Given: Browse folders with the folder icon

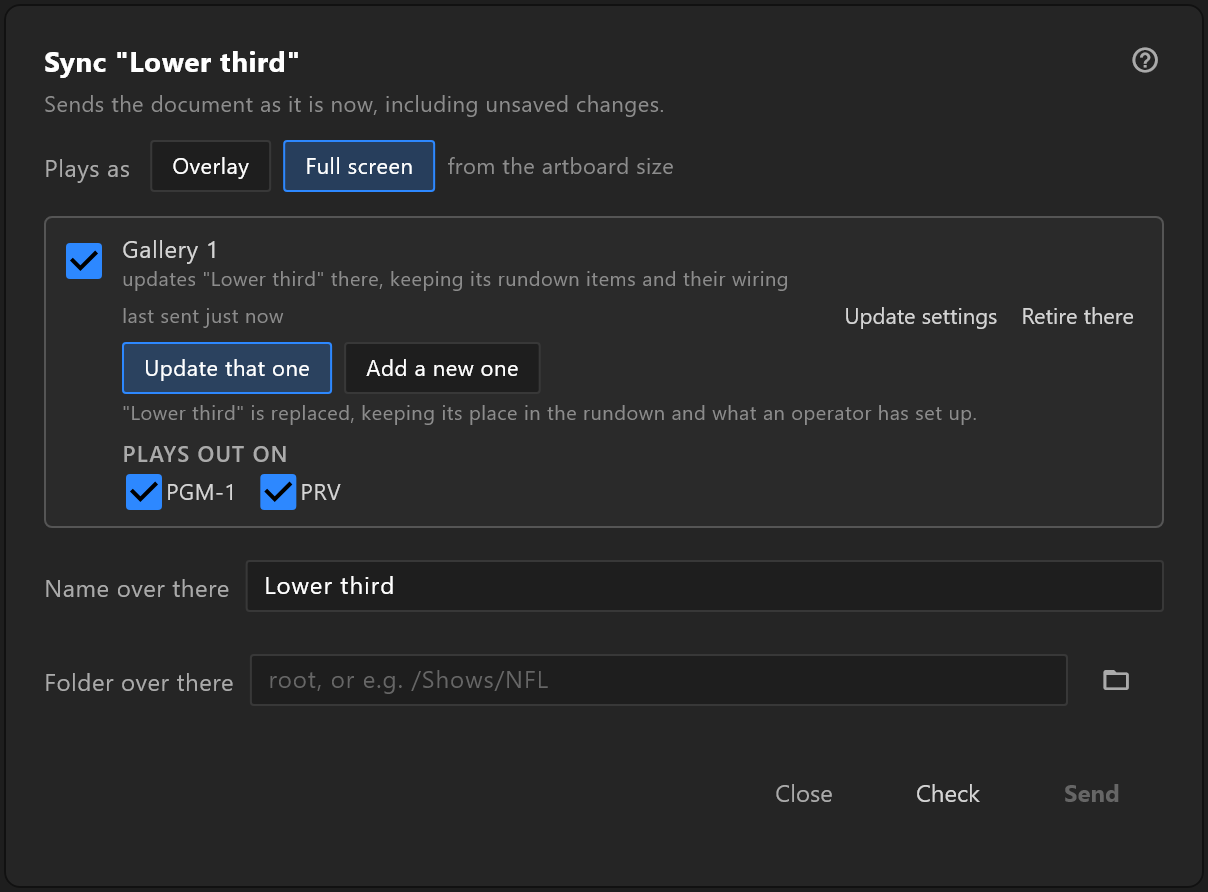Looking at the screenshot, I should click(x=1116, y=681).
